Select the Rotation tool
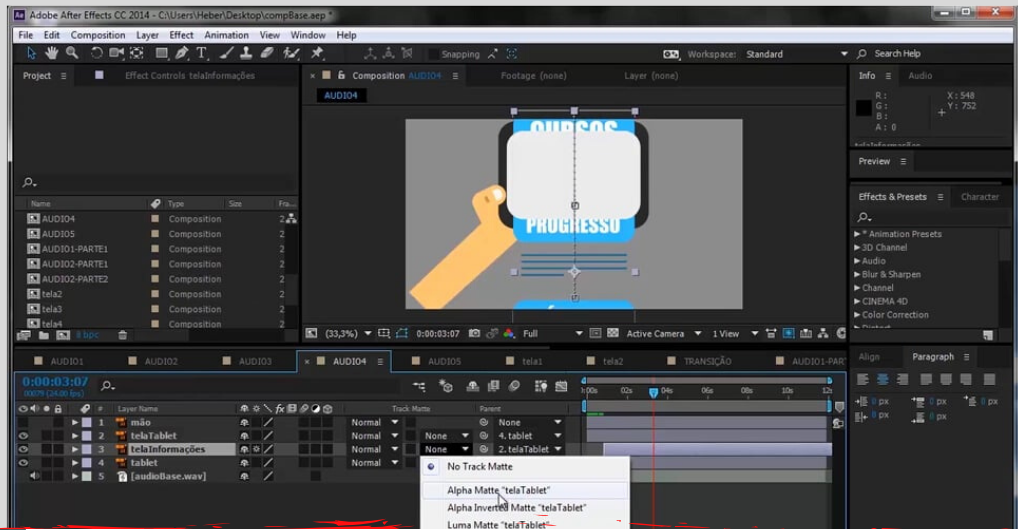The image size is (1018, 530). 96,53
